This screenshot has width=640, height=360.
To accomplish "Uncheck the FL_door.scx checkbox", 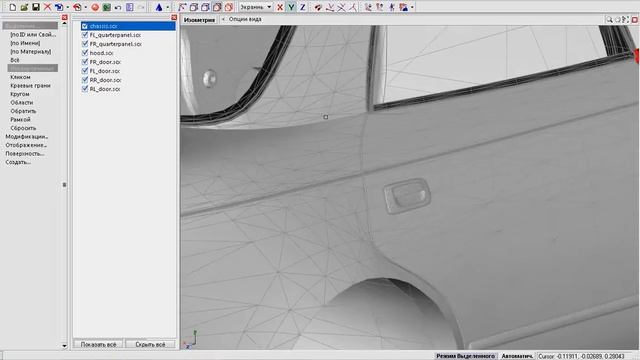I will [85, 71].
